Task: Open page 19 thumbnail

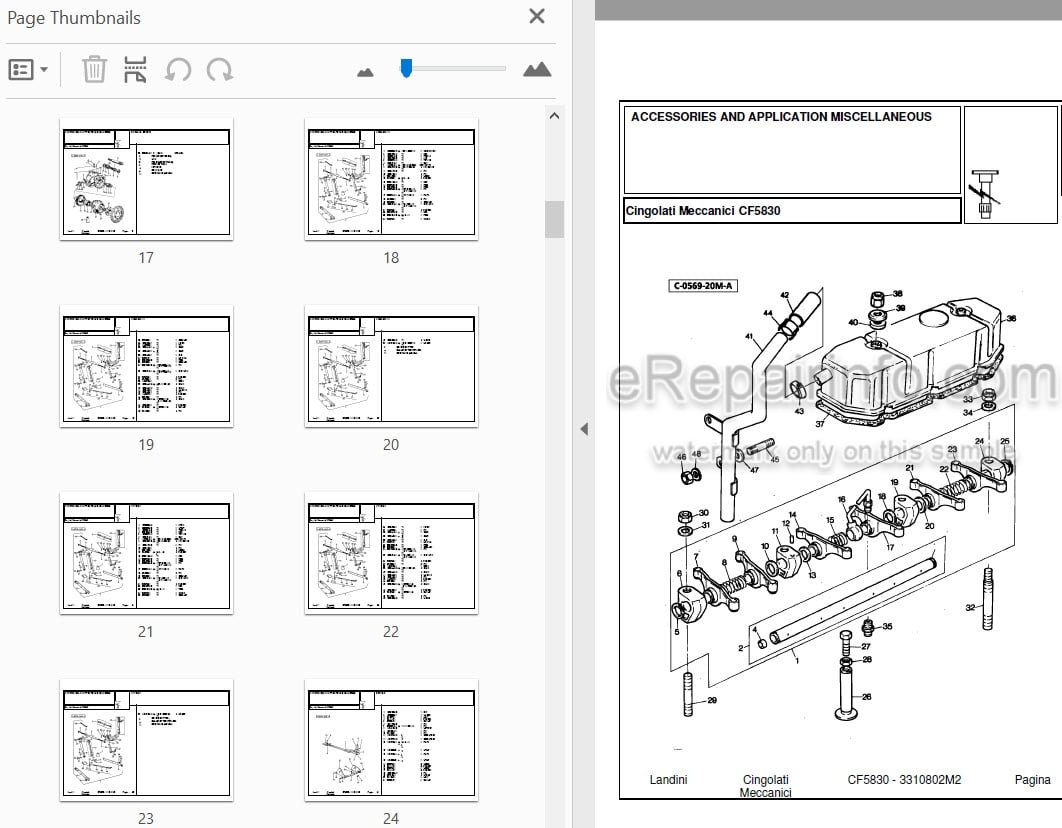Action: (146, 368)
